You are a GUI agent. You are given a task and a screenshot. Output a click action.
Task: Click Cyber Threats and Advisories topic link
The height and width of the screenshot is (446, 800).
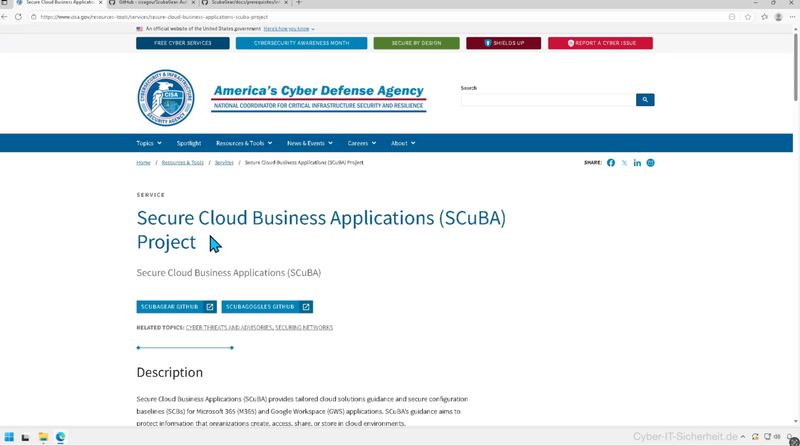tap(229, 328)
